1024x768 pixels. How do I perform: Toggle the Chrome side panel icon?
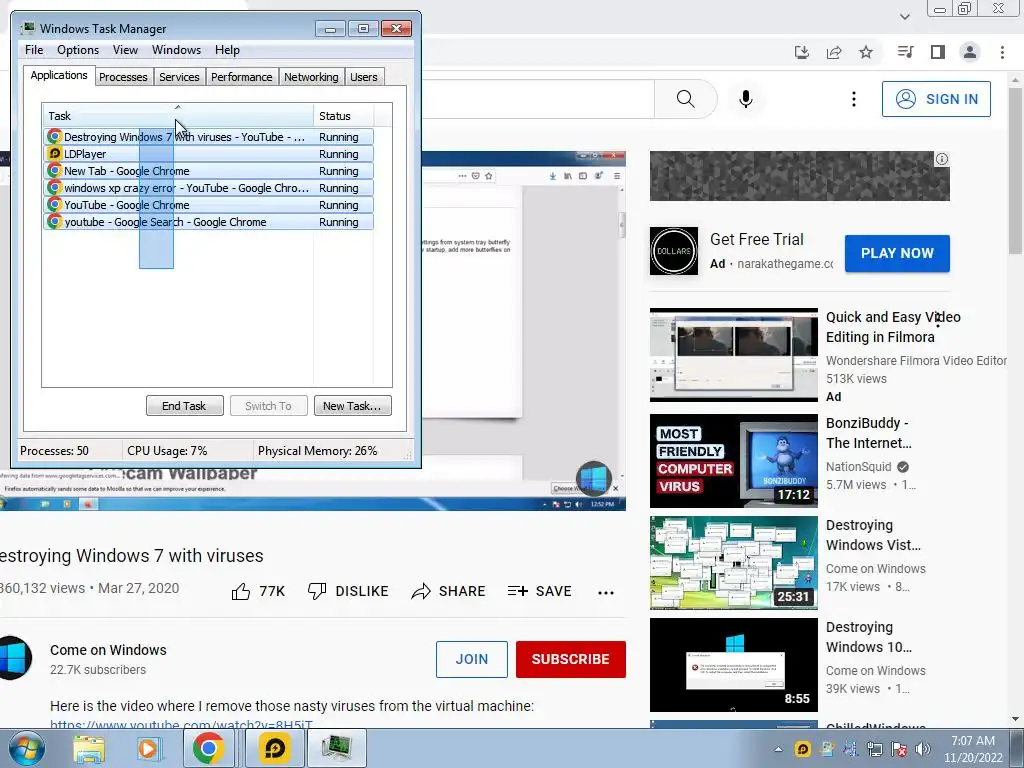tap(938, 52)
